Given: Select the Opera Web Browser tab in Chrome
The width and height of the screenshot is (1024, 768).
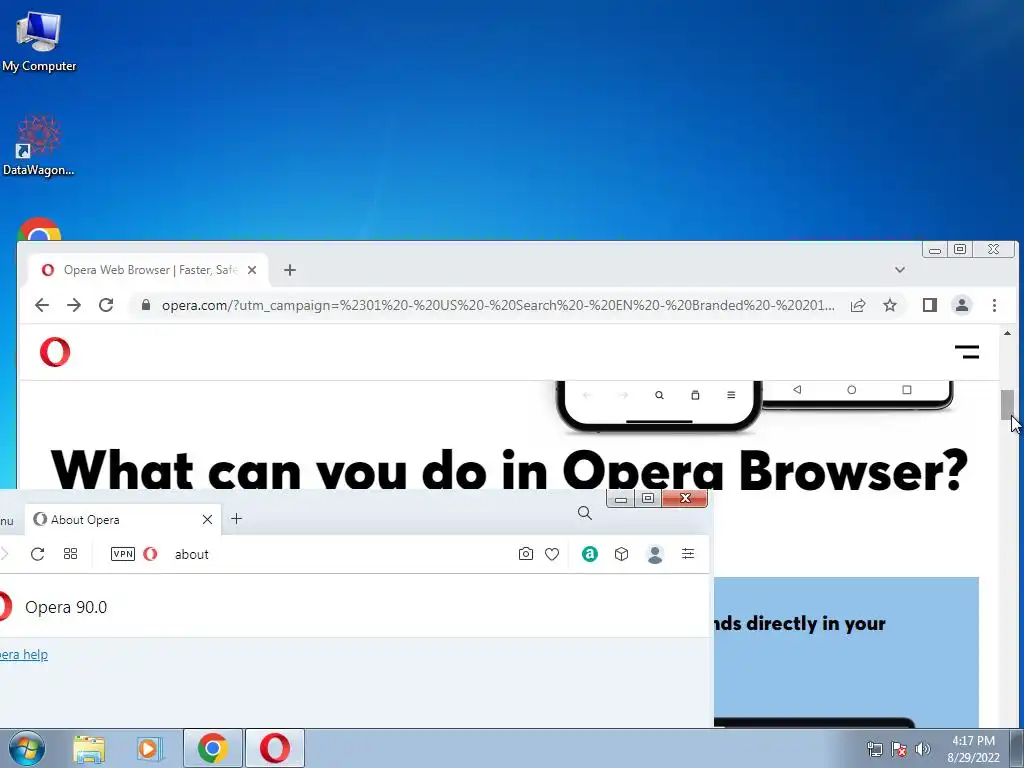Looking at the screenshot, I should coord(147,270).
